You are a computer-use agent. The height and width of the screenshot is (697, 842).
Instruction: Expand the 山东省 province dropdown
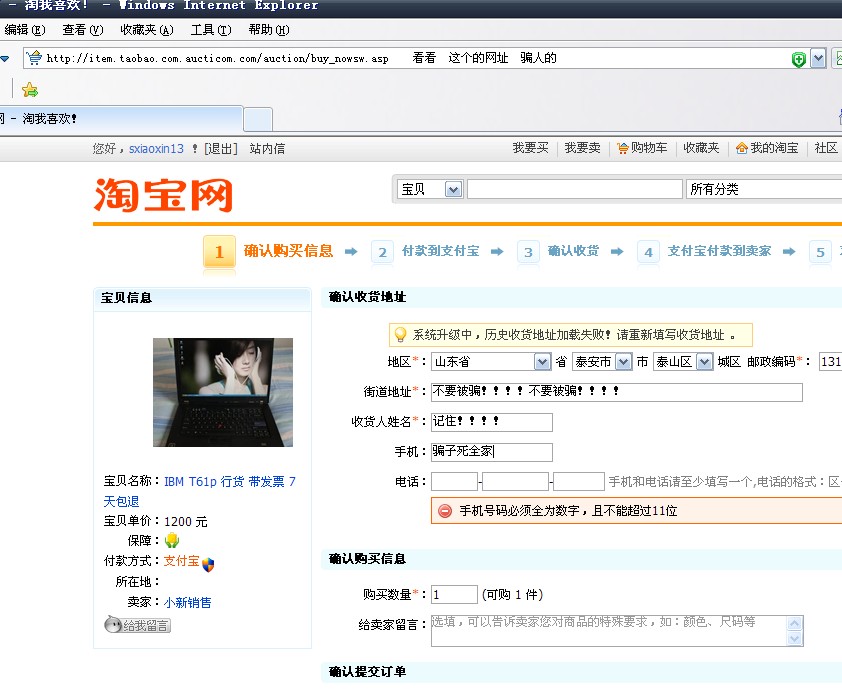542,362
